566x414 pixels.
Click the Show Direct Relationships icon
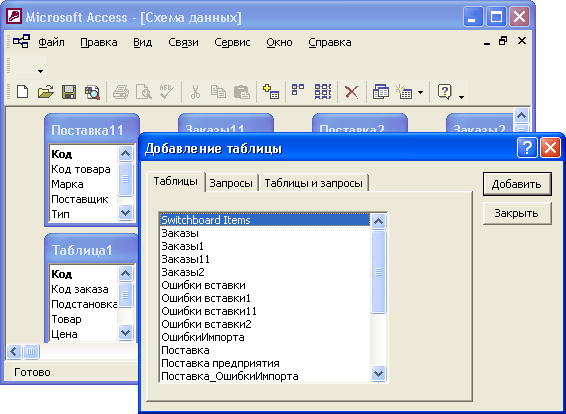[298, 90]
